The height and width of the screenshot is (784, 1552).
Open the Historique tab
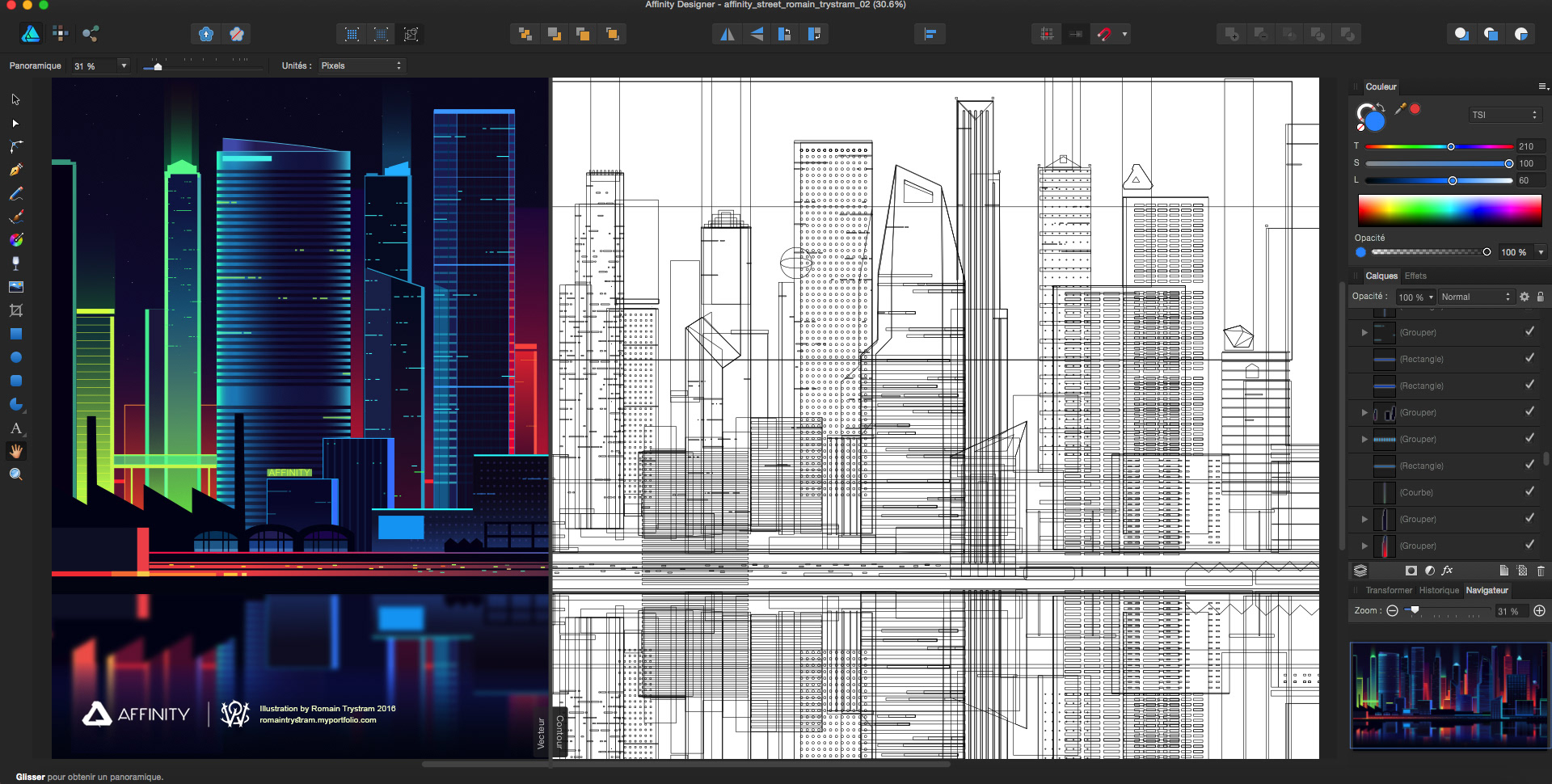point(1439,590)
